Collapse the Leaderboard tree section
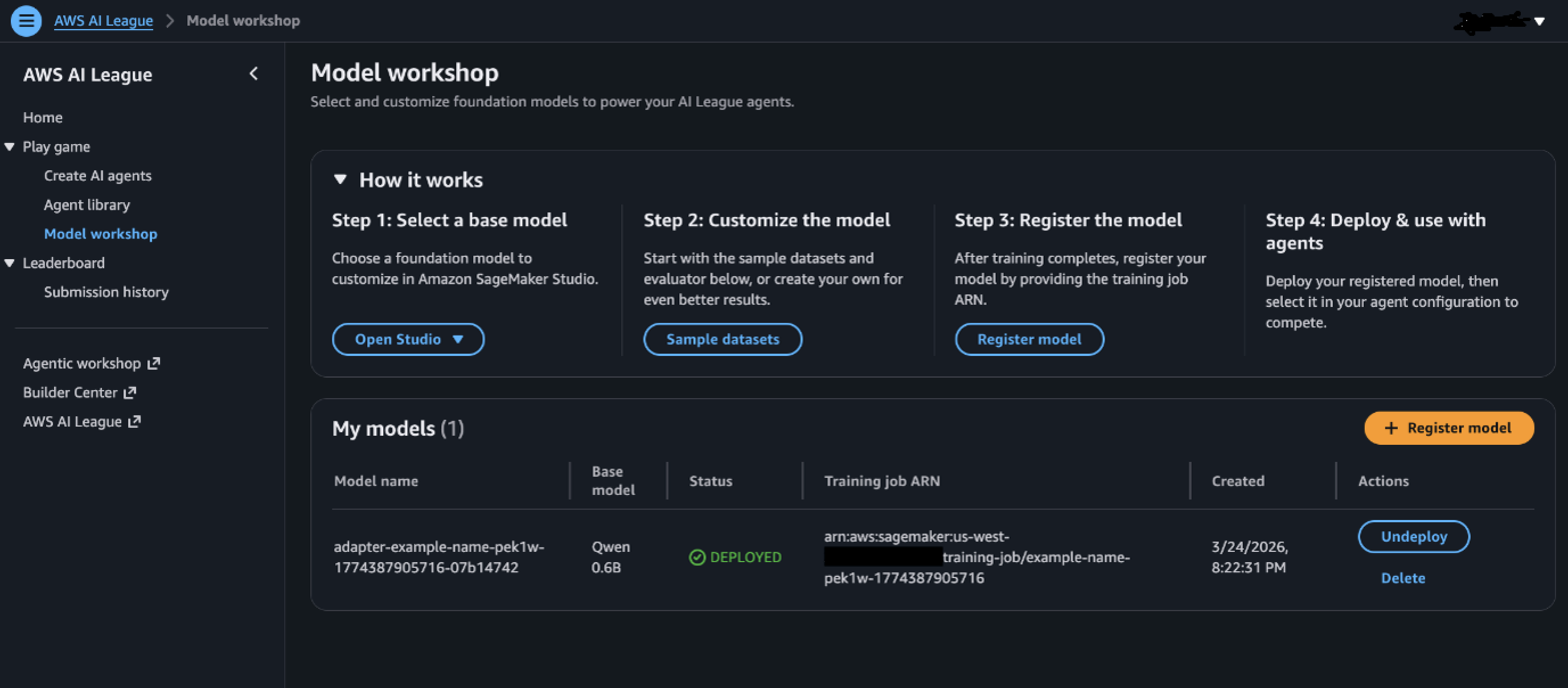The image size is (1568, 688). coord(10,263)
